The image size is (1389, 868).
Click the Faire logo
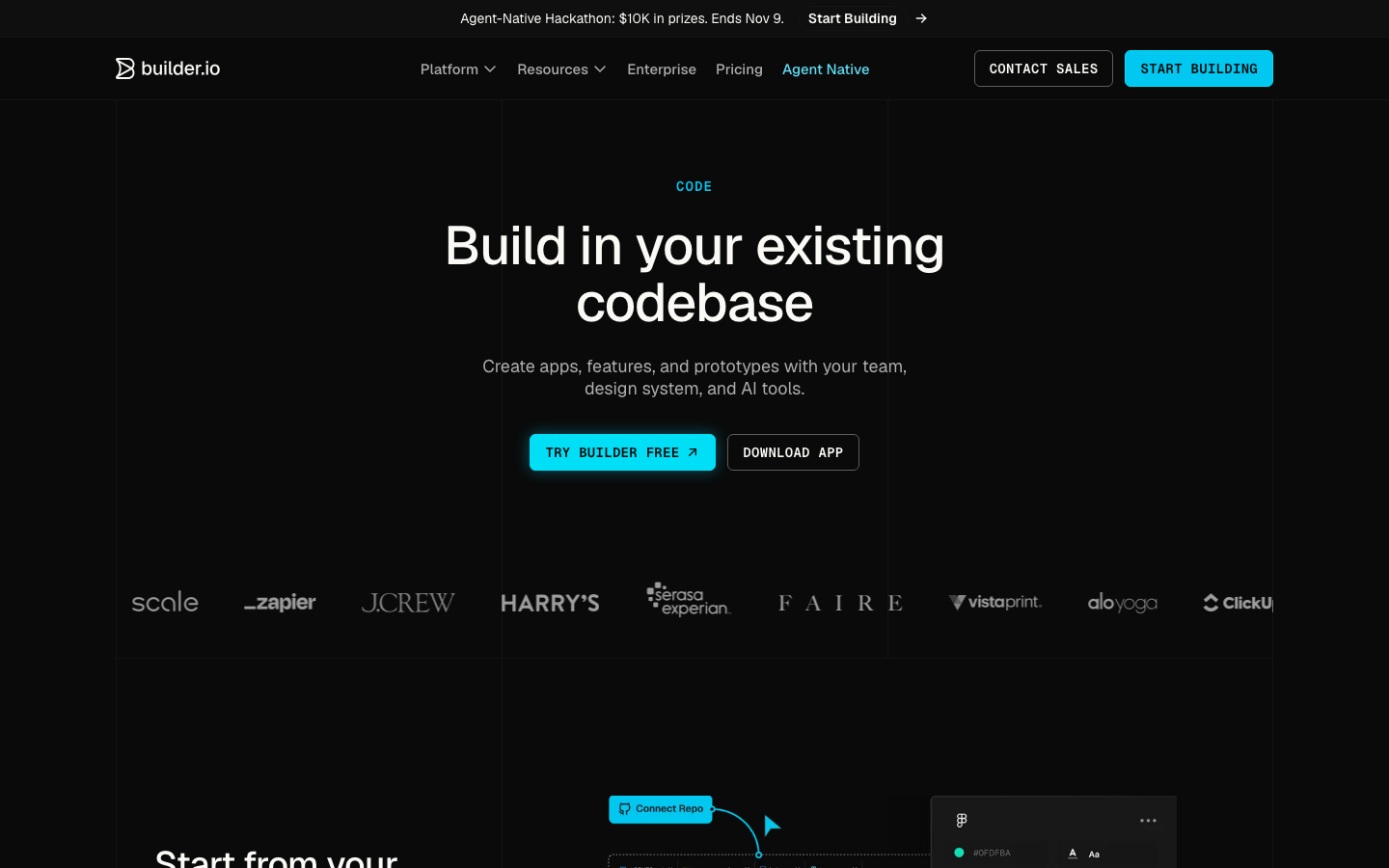(840, 603)
